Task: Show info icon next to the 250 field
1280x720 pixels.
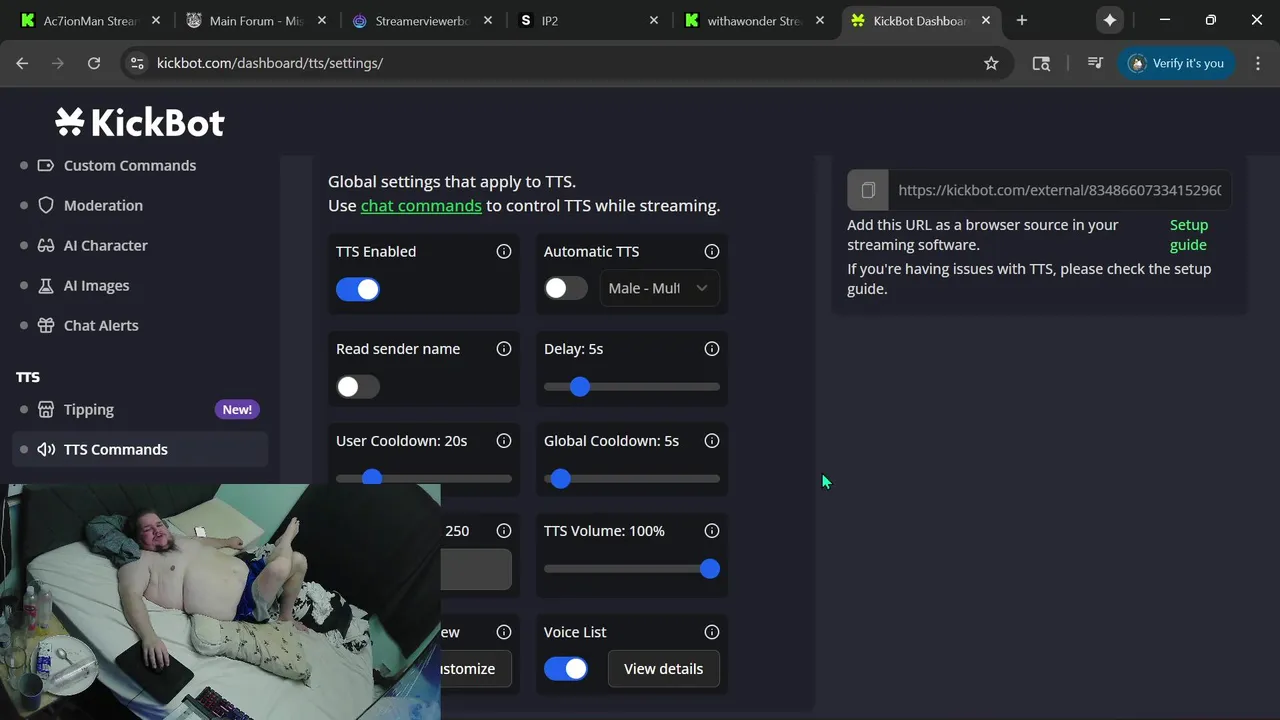Action: point(504,530)
